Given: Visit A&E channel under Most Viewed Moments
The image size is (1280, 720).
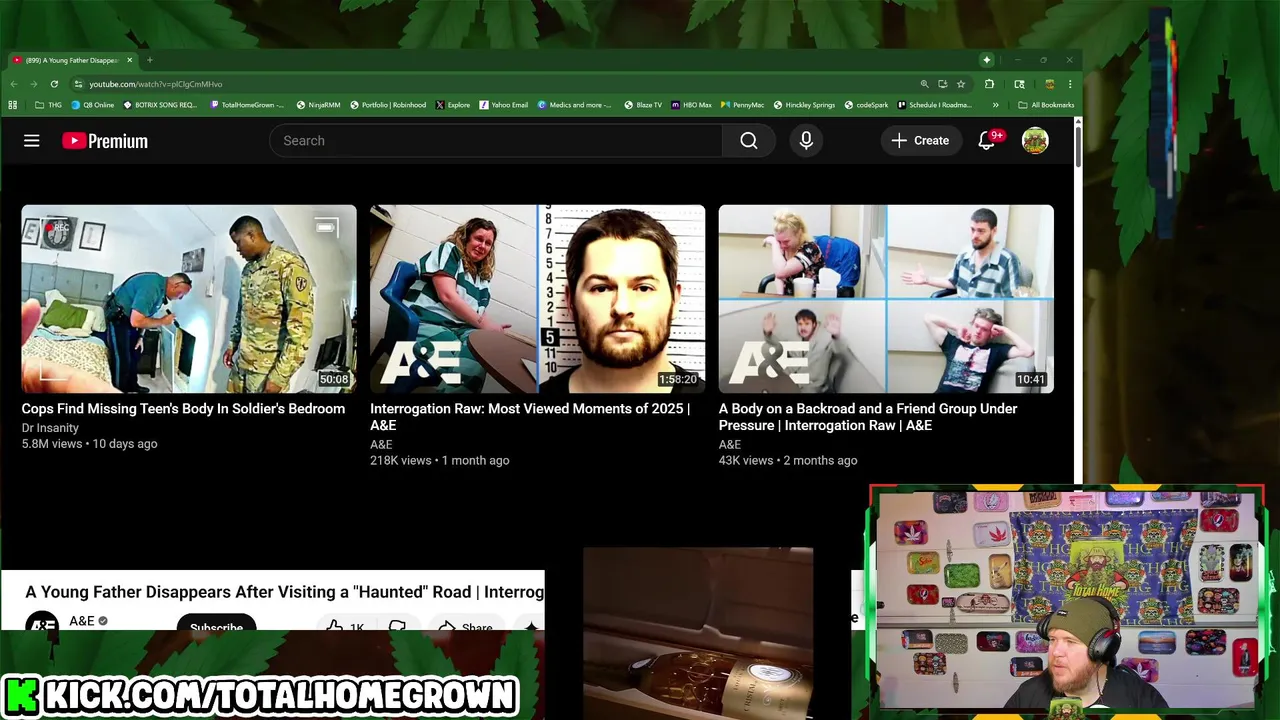Looking at the screenshot, I should pyautogui.click(x=381, y=444).
